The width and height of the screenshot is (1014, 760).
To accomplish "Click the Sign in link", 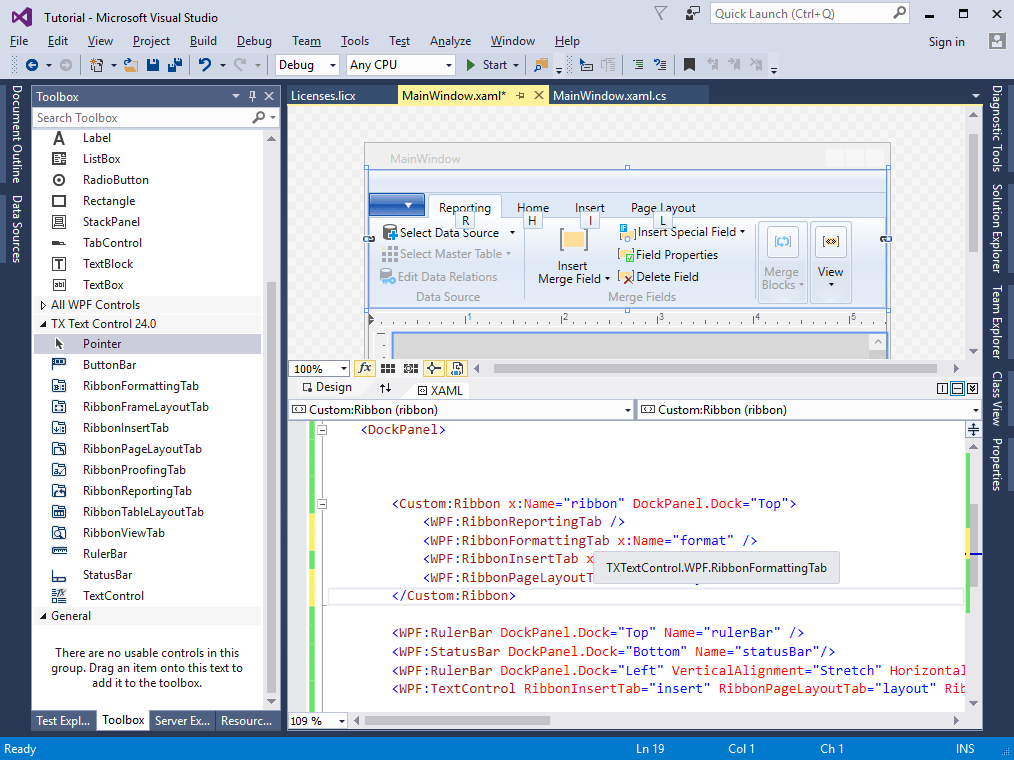I will pyautogui.click(x=946, y=41).
